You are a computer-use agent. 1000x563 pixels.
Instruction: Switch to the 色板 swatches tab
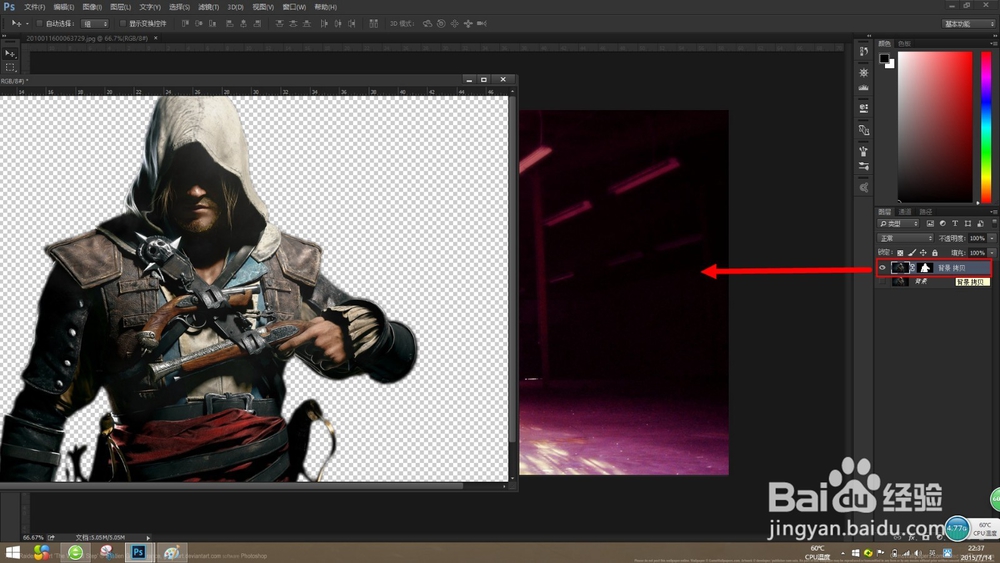tap(904, 43)
